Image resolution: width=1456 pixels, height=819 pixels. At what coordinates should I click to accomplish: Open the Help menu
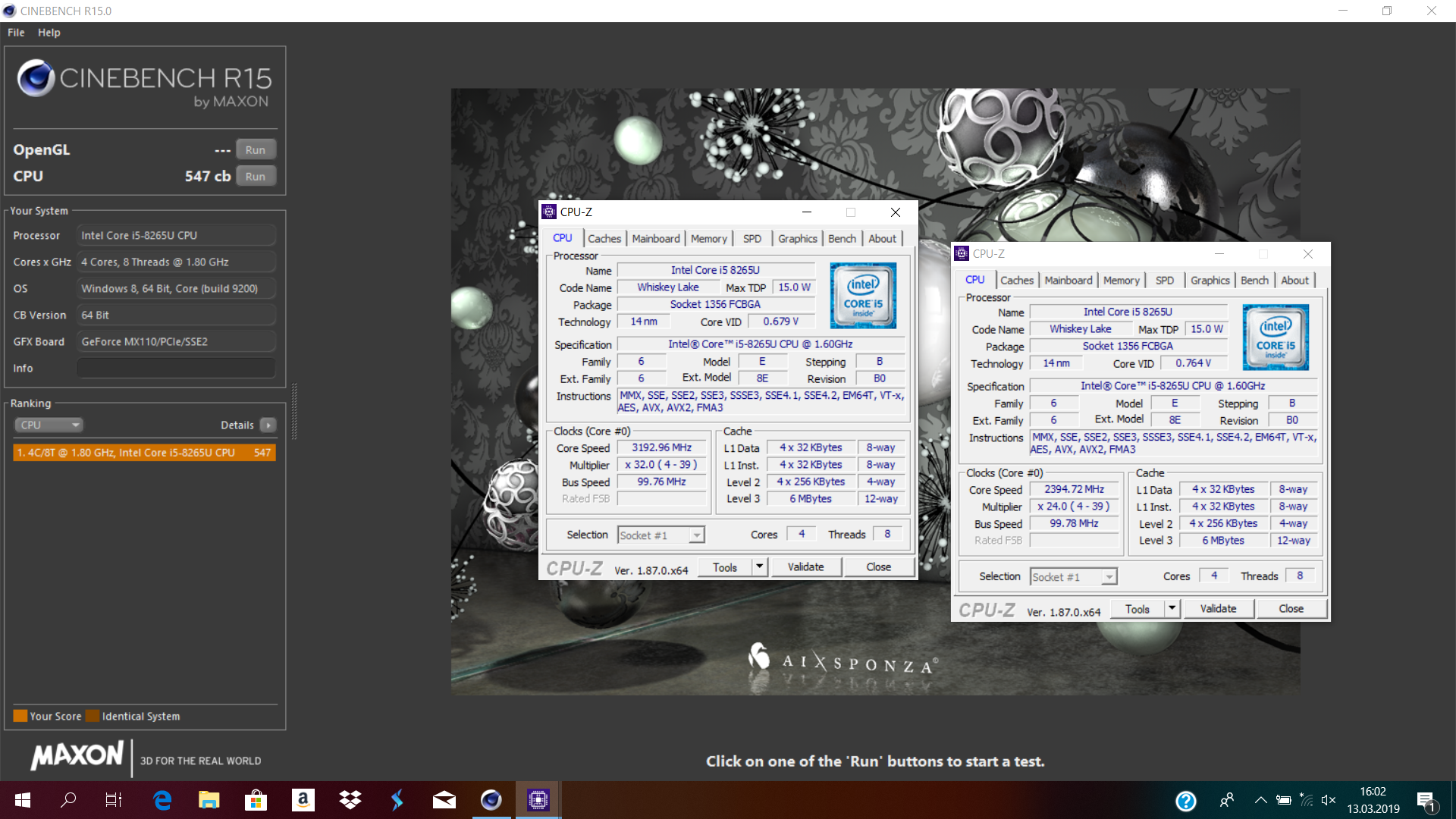click(x=49, y=33)
